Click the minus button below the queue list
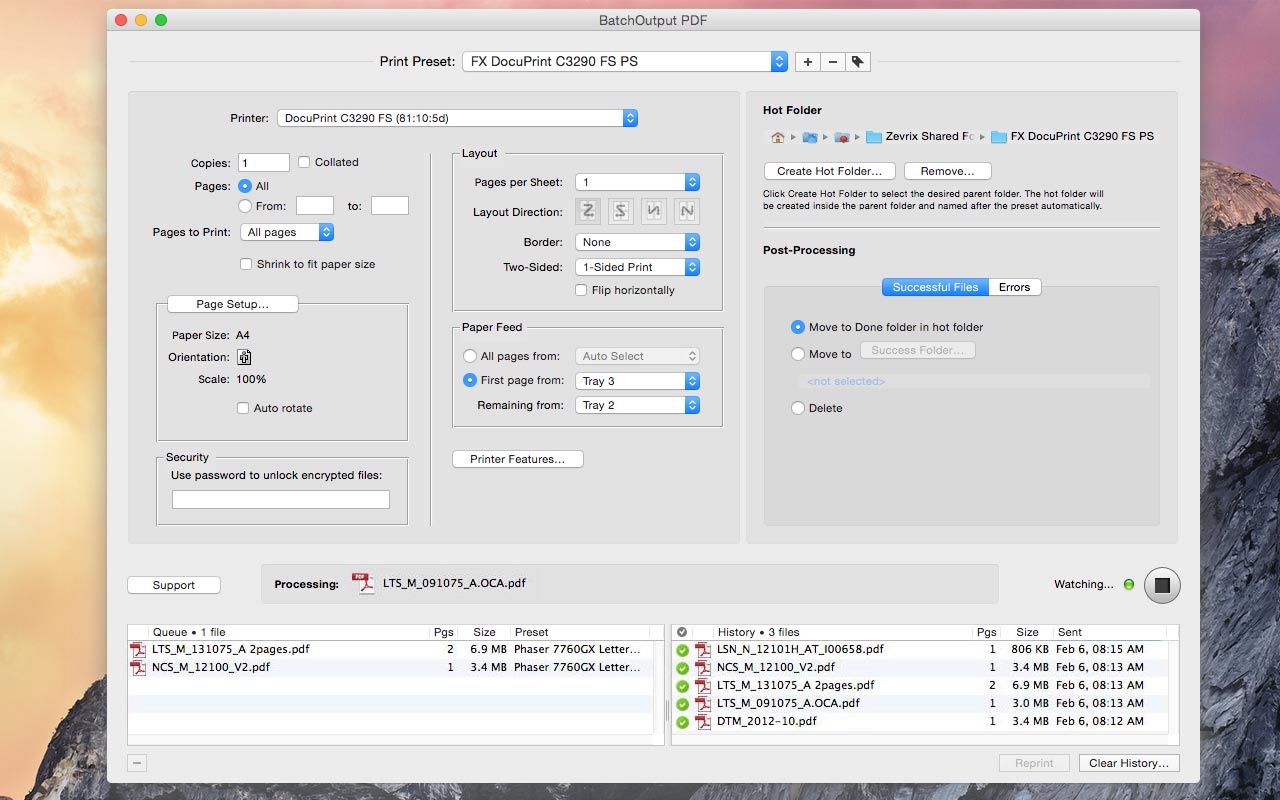 pos(138,763)
